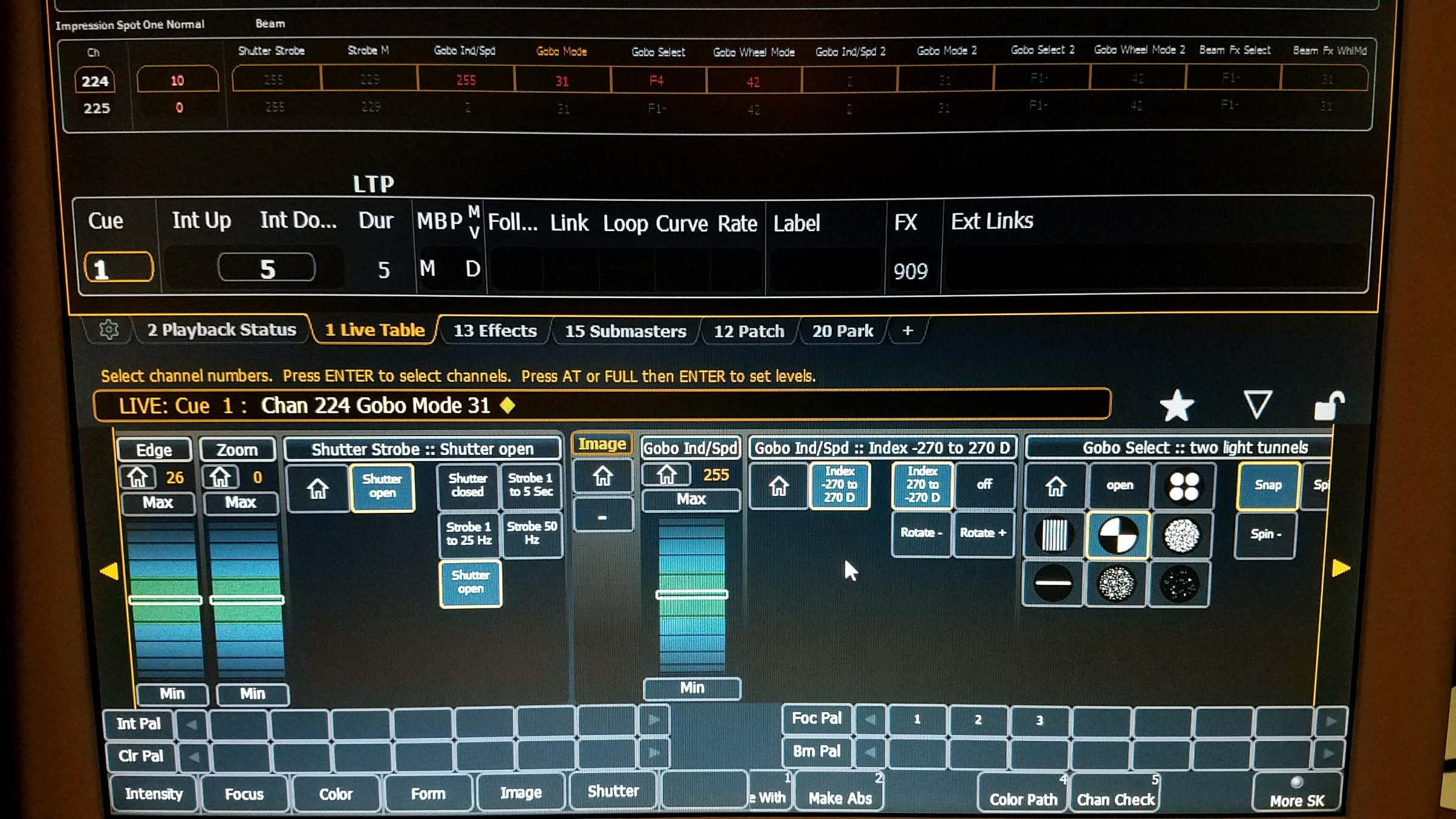Image resolution: width=1456 pixels, height=819 pixels.
Task: Page Bm Pal palettes left
Action: (x=870, y=752)
